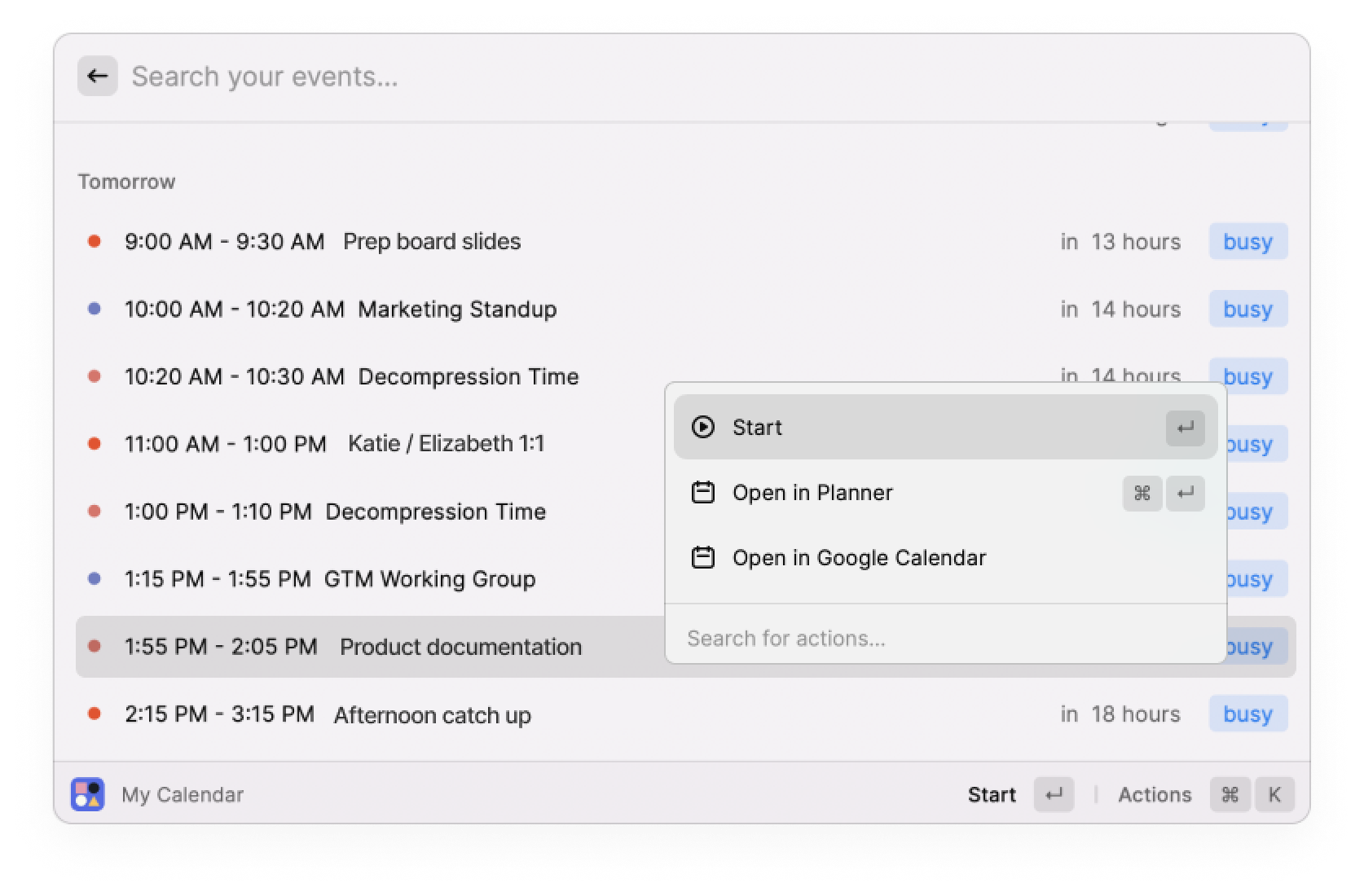Choose Open in Google Calendar menu entry
1364x896 pixels.
click(x=945, y=558)
